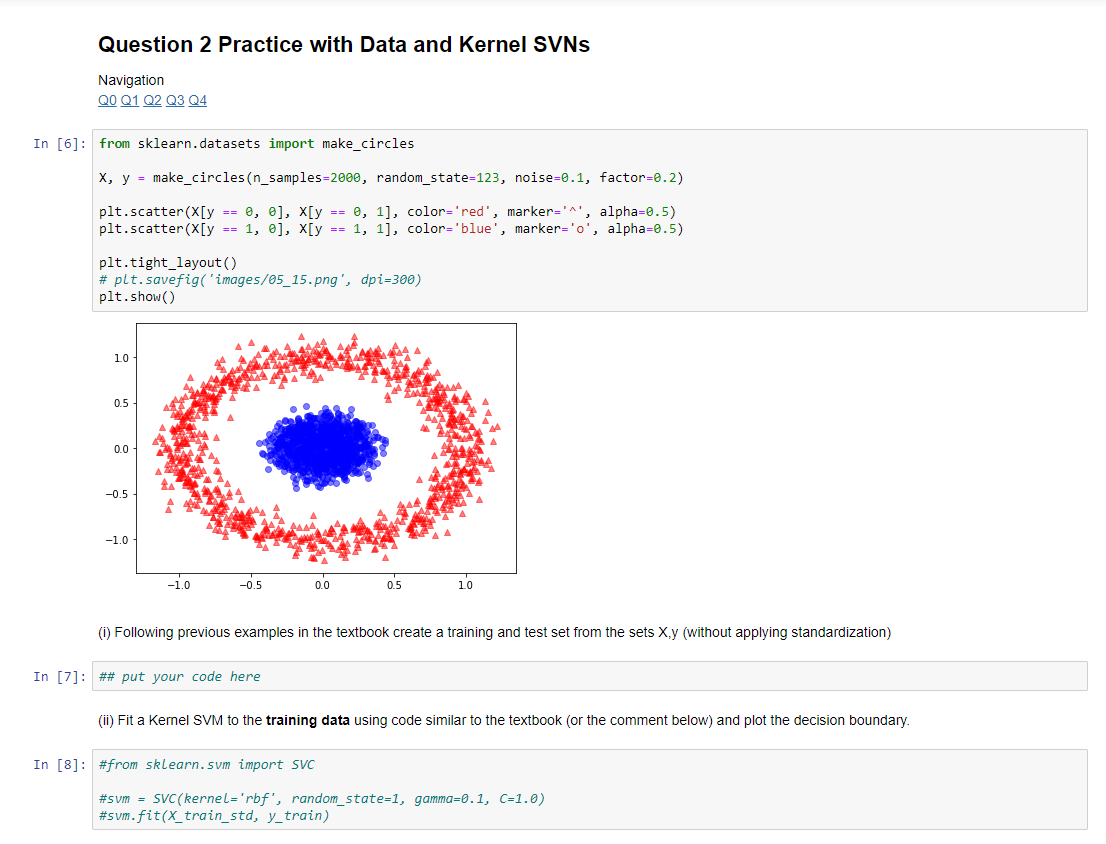Click the Navigation label text

click(x=131, y=80)
